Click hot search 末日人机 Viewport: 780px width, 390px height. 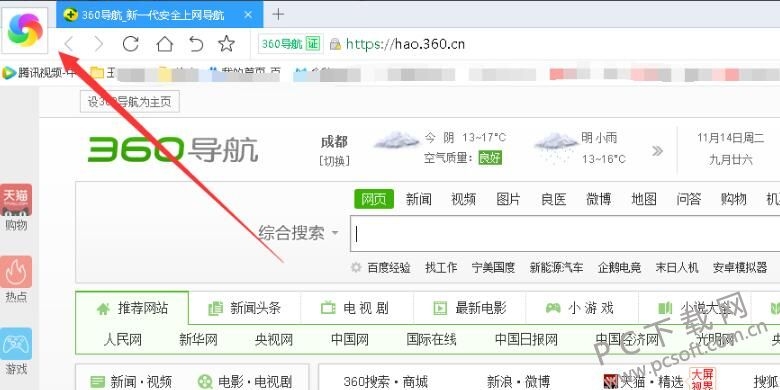coord(677,268)
